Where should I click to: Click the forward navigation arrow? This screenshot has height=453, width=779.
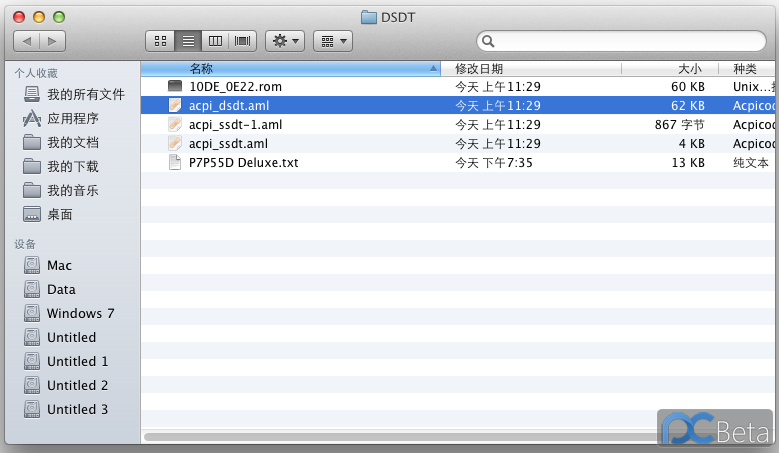(x=52, y=41)
